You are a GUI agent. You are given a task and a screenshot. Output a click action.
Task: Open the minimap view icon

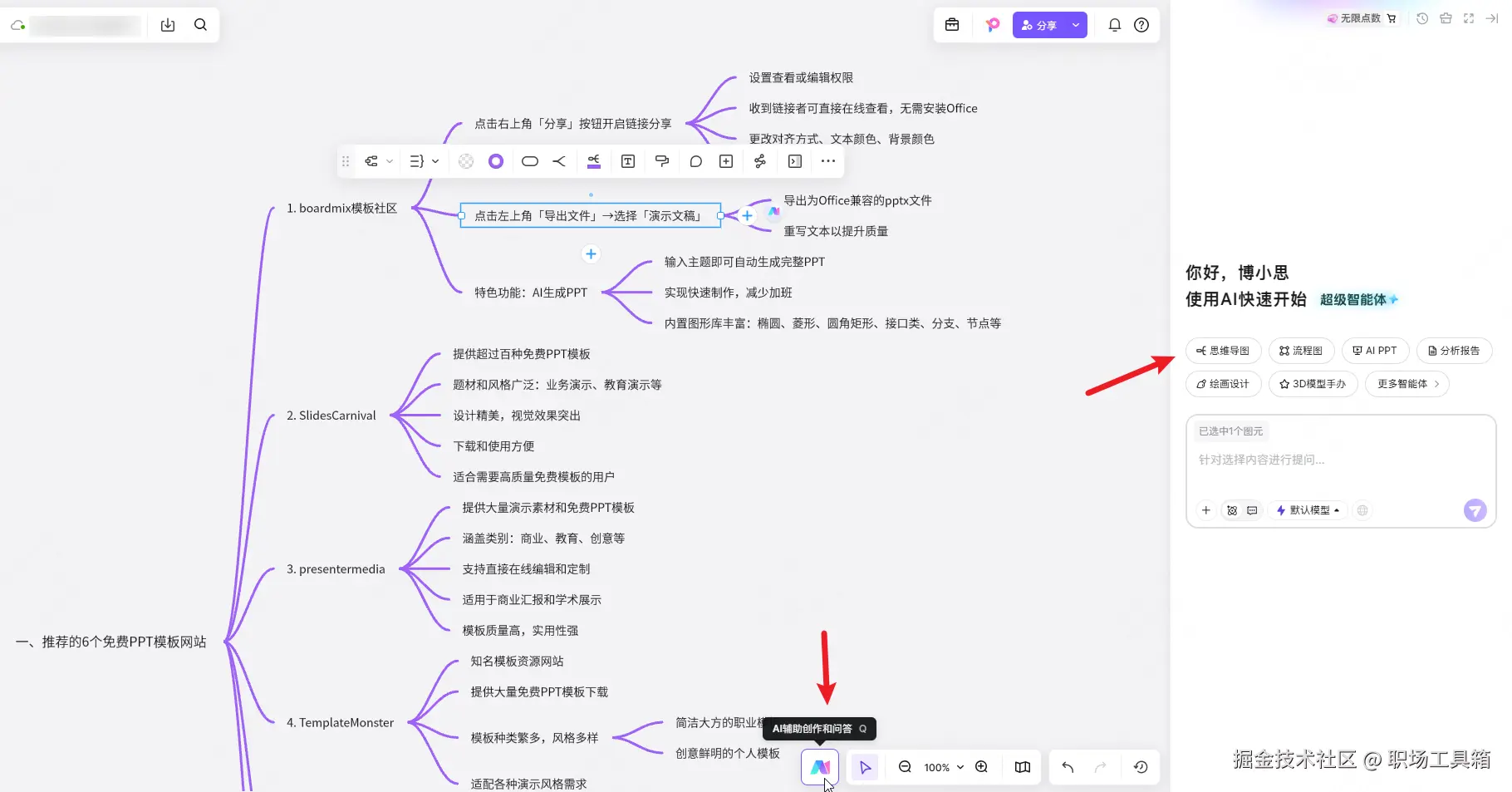pos(1023,767)
